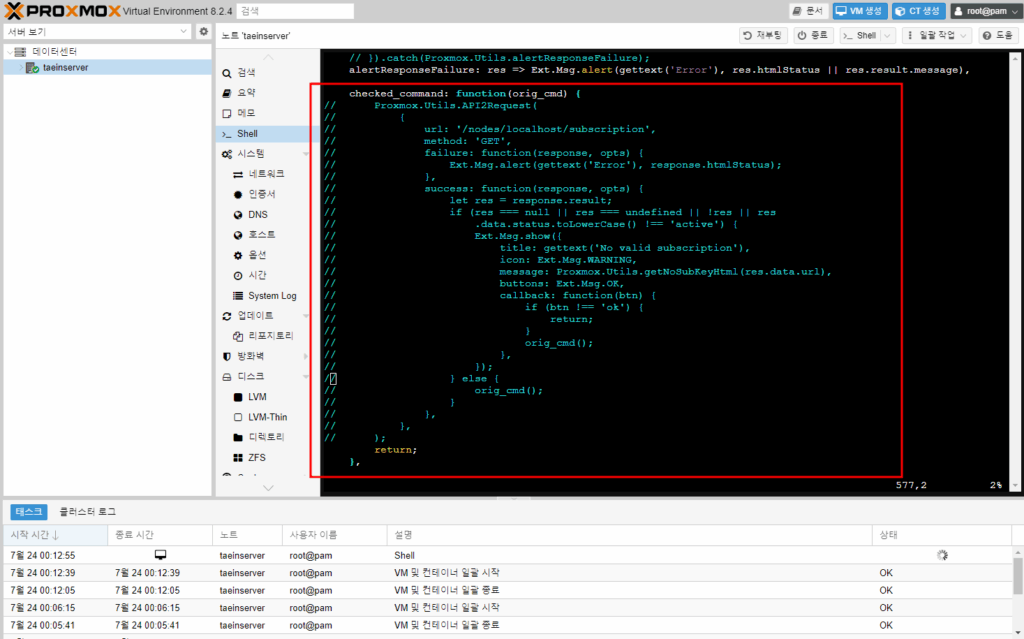Click the VM 생성 button

859,11
